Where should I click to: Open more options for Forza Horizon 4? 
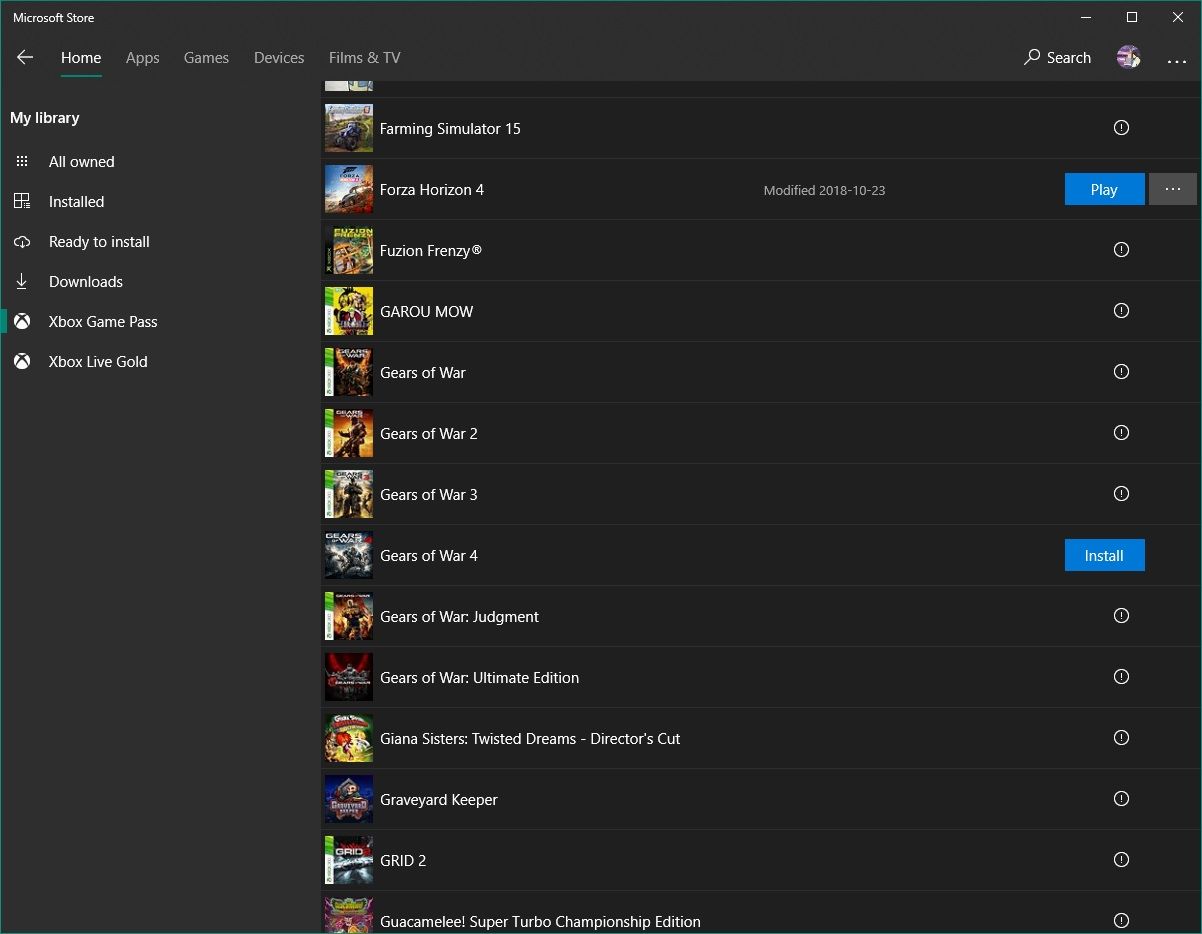pyautogui.click(x=1173, y=190)
